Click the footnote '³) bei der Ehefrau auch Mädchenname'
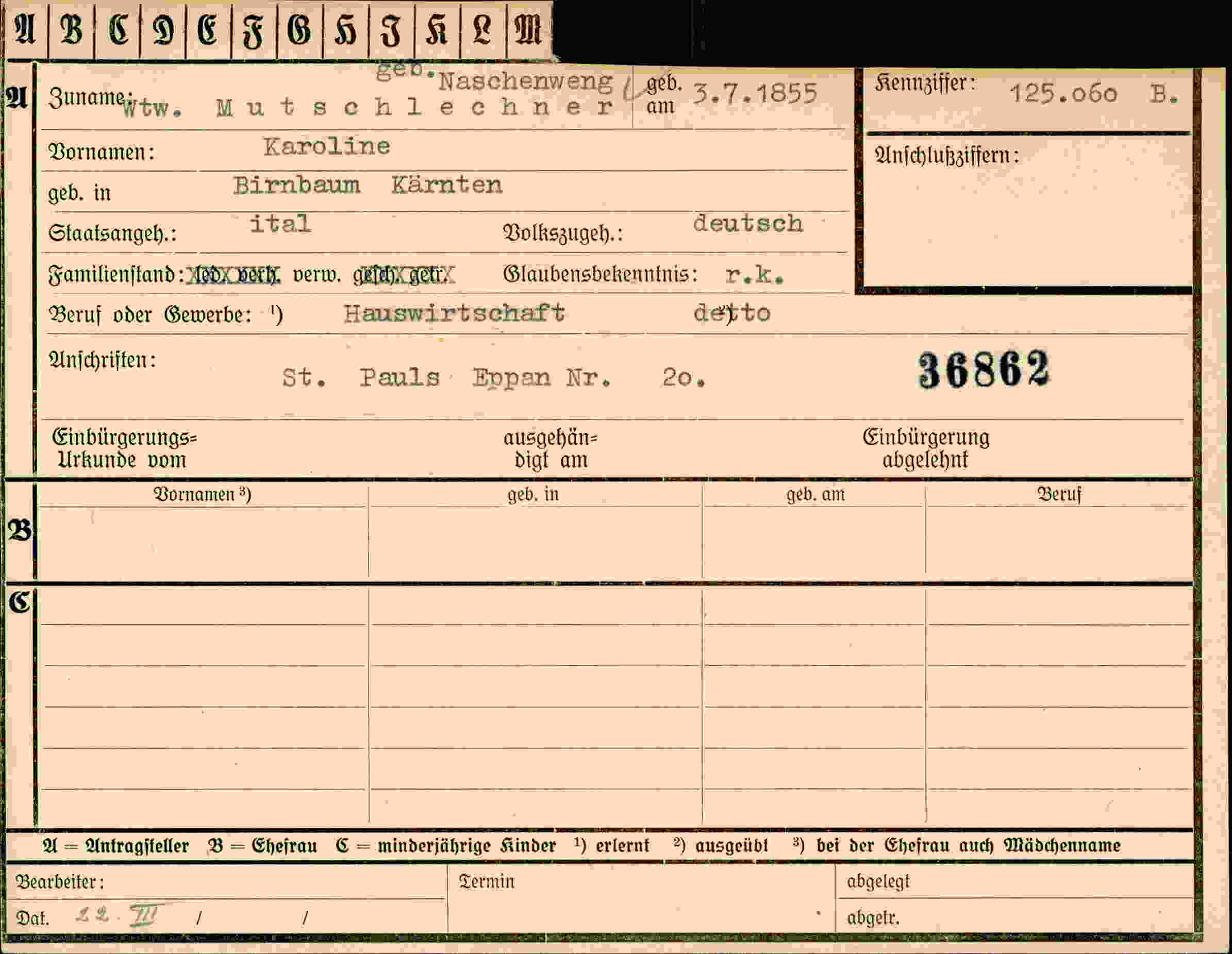 point(956,846)
